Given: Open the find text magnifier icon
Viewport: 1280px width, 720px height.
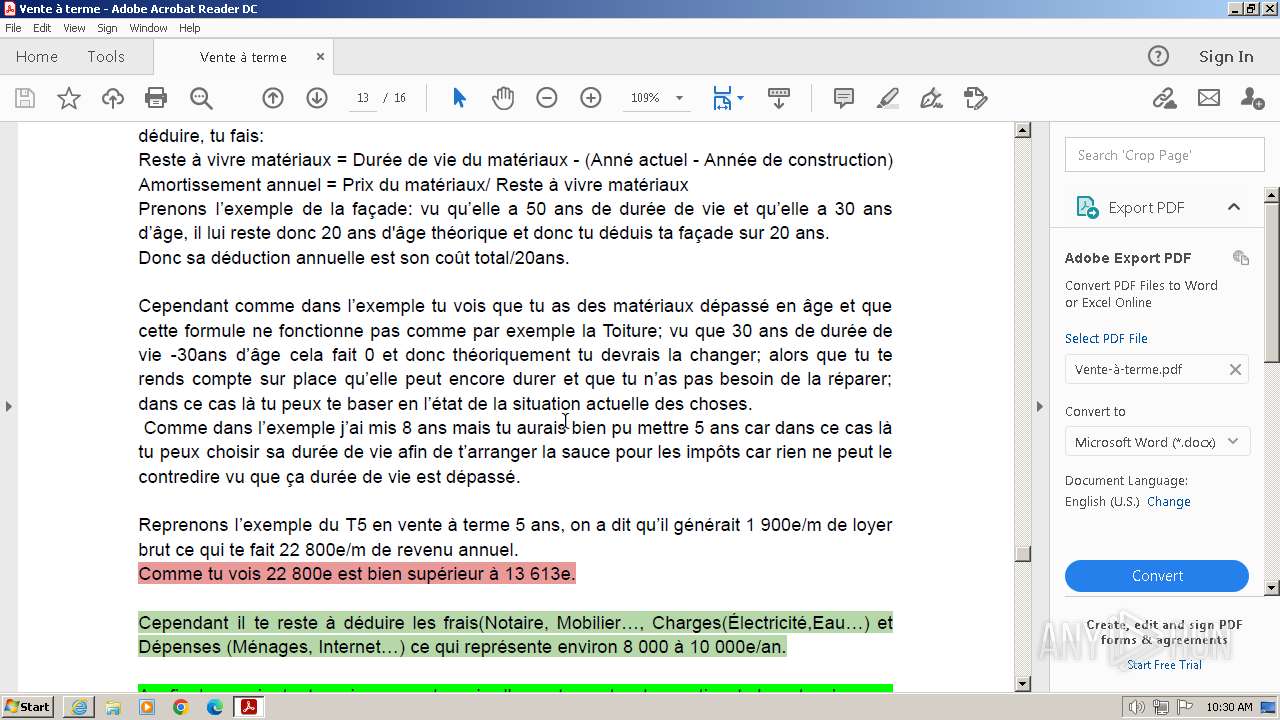Looking at the screenshot, I should [201, 98].
